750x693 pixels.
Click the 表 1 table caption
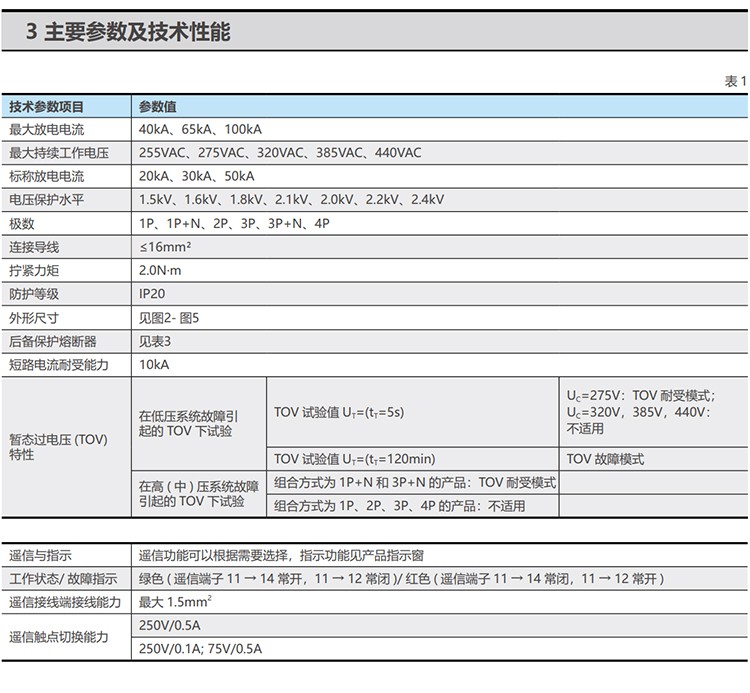(736, 81)
